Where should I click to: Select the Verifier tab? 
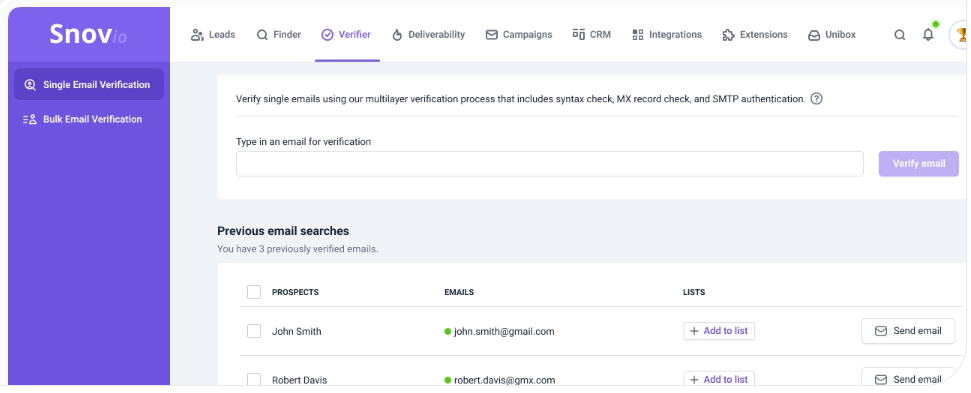point(346,35)
